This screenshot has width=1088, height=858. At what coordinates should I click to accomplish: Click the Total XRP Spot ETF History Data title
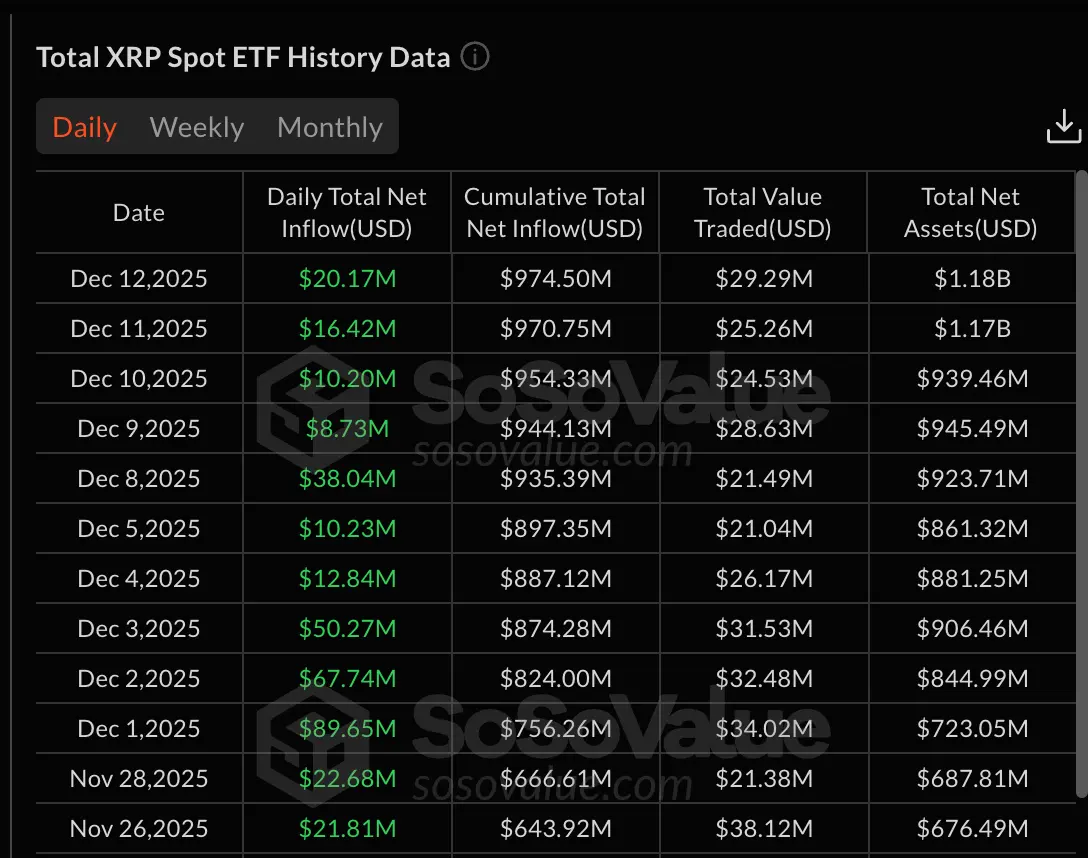click(243, 57)
